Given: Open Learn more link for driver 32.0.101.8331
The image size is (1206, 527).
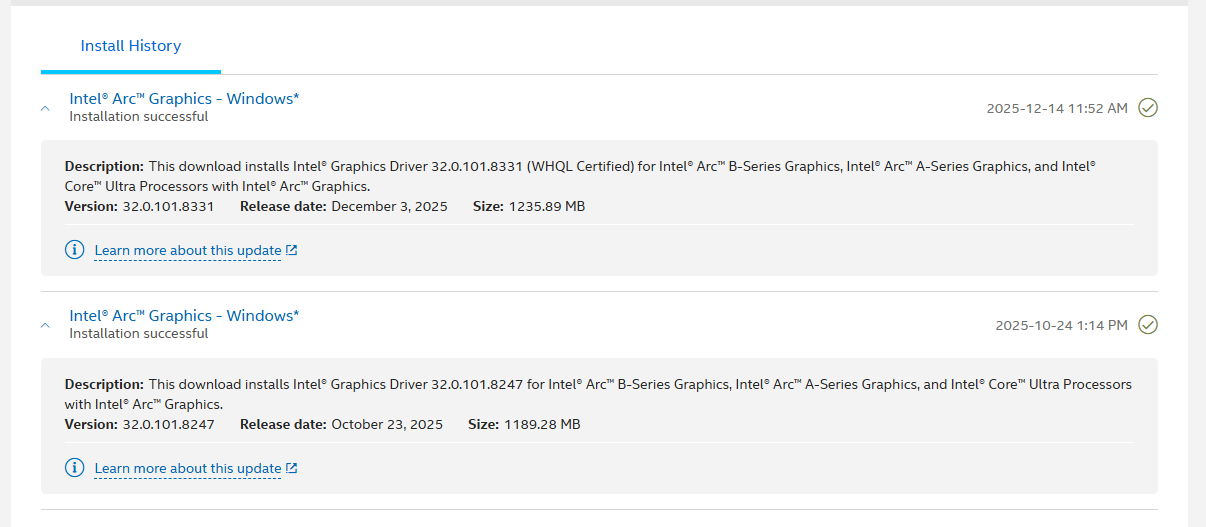Looking at the screenshot, I should [187, 250].
